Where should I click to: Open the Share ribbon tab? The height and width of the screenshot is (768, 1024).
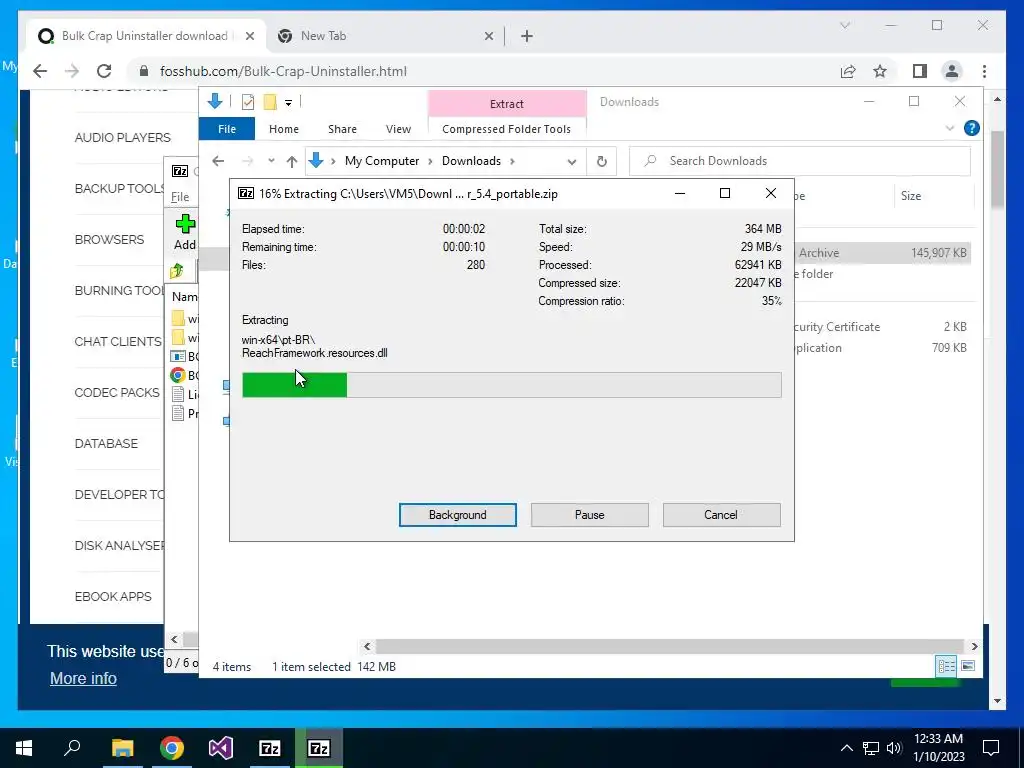342,129
